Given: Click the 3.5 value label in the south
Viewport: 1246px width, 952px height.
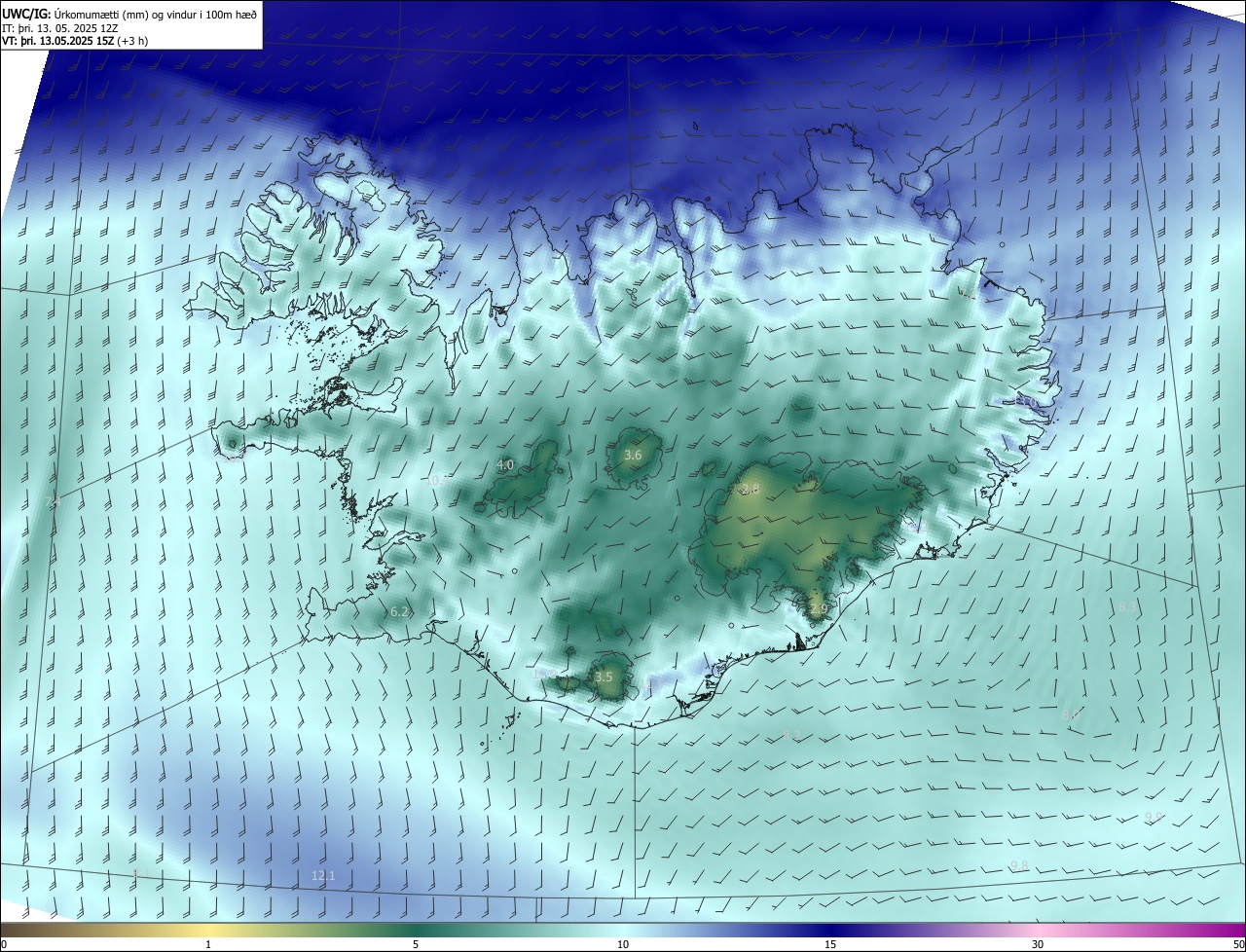Looking at the screenshot, I should 604,677.
